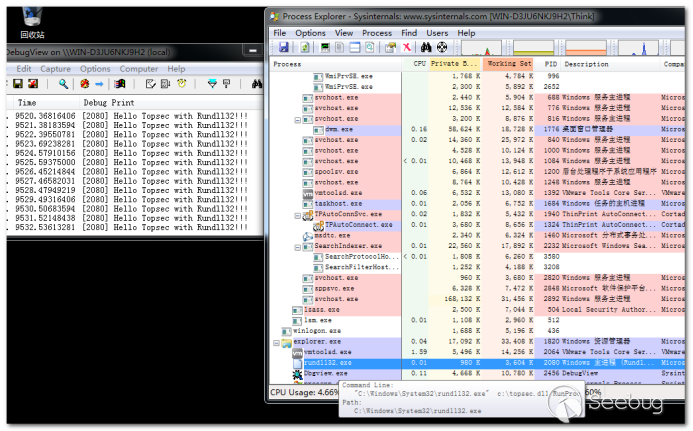Screen dimensions: 693x431
Task: Sort by the Working Set column header
Action: point(510,64)
